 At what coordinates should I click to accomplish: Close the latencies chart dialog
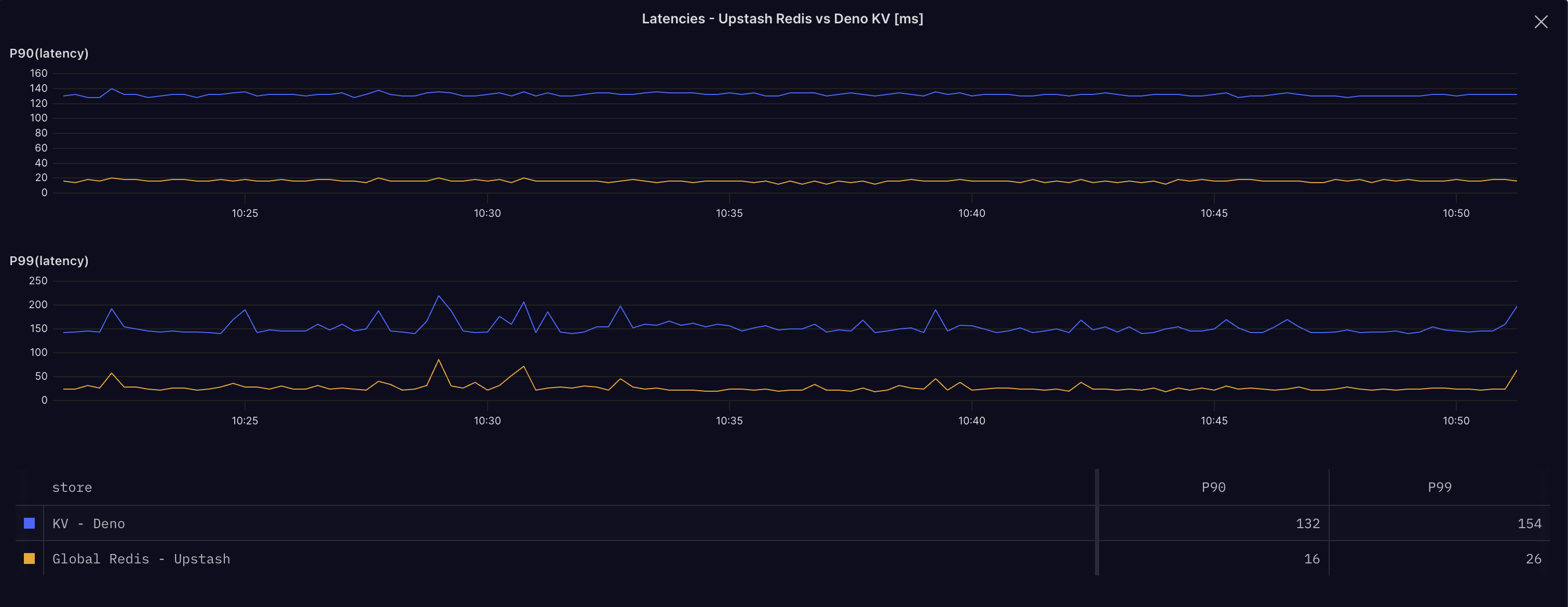click(x=1540, y=22)
